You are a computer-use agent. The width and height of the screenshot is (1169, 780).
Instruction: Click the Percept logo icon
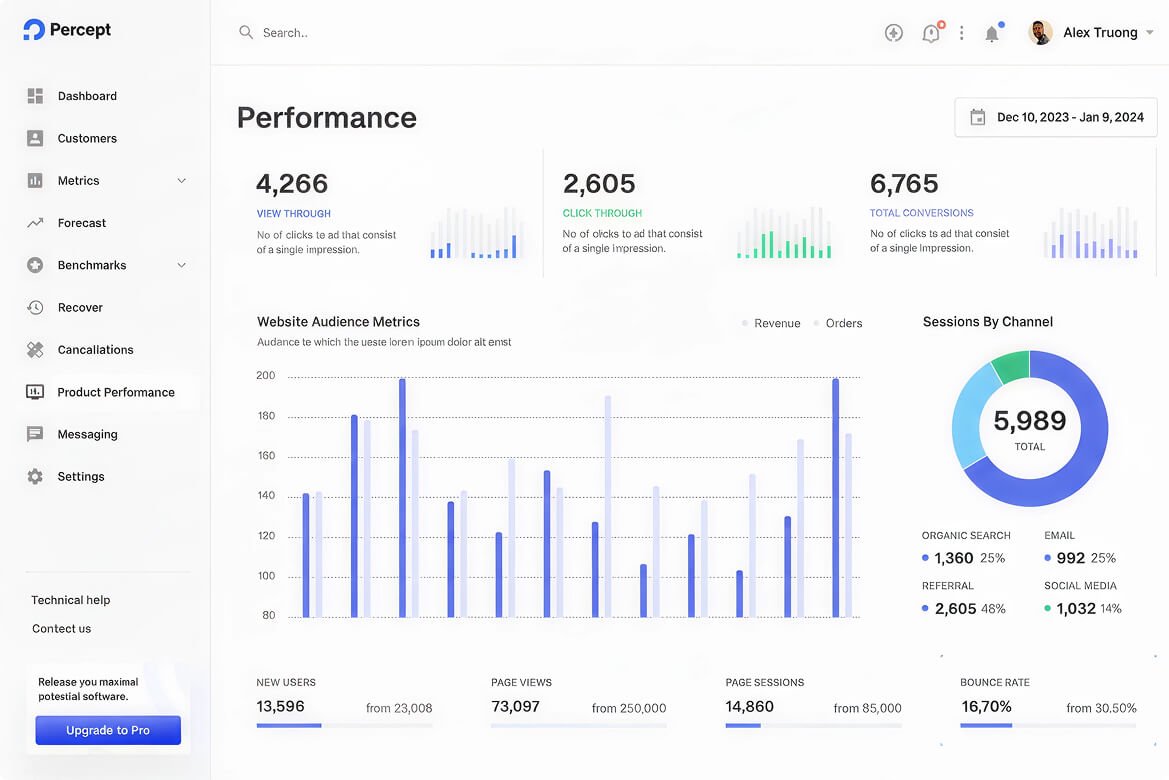point(34,30)
